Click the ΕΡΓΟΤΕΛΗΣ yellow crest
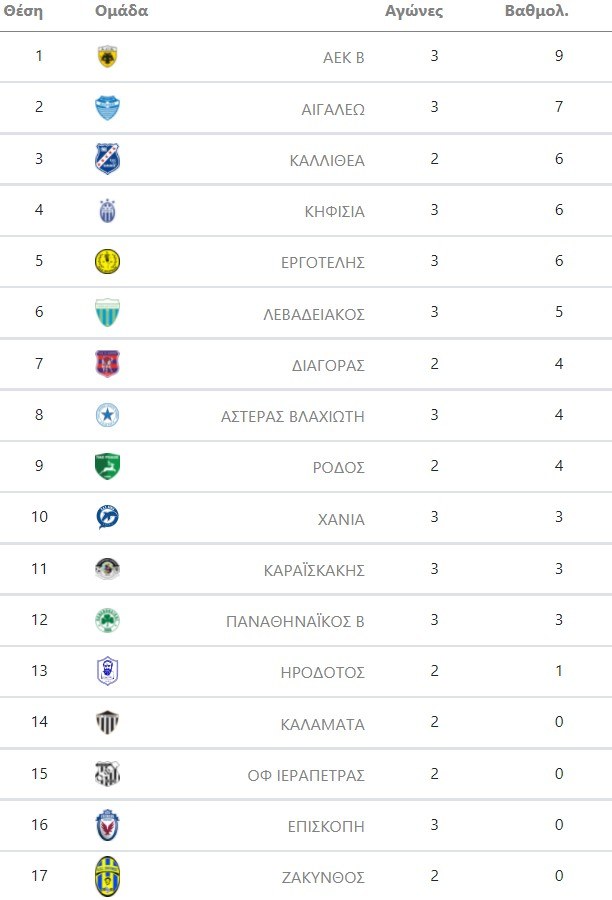The width and height of the screenshot is (612, 900). (107, 262)
